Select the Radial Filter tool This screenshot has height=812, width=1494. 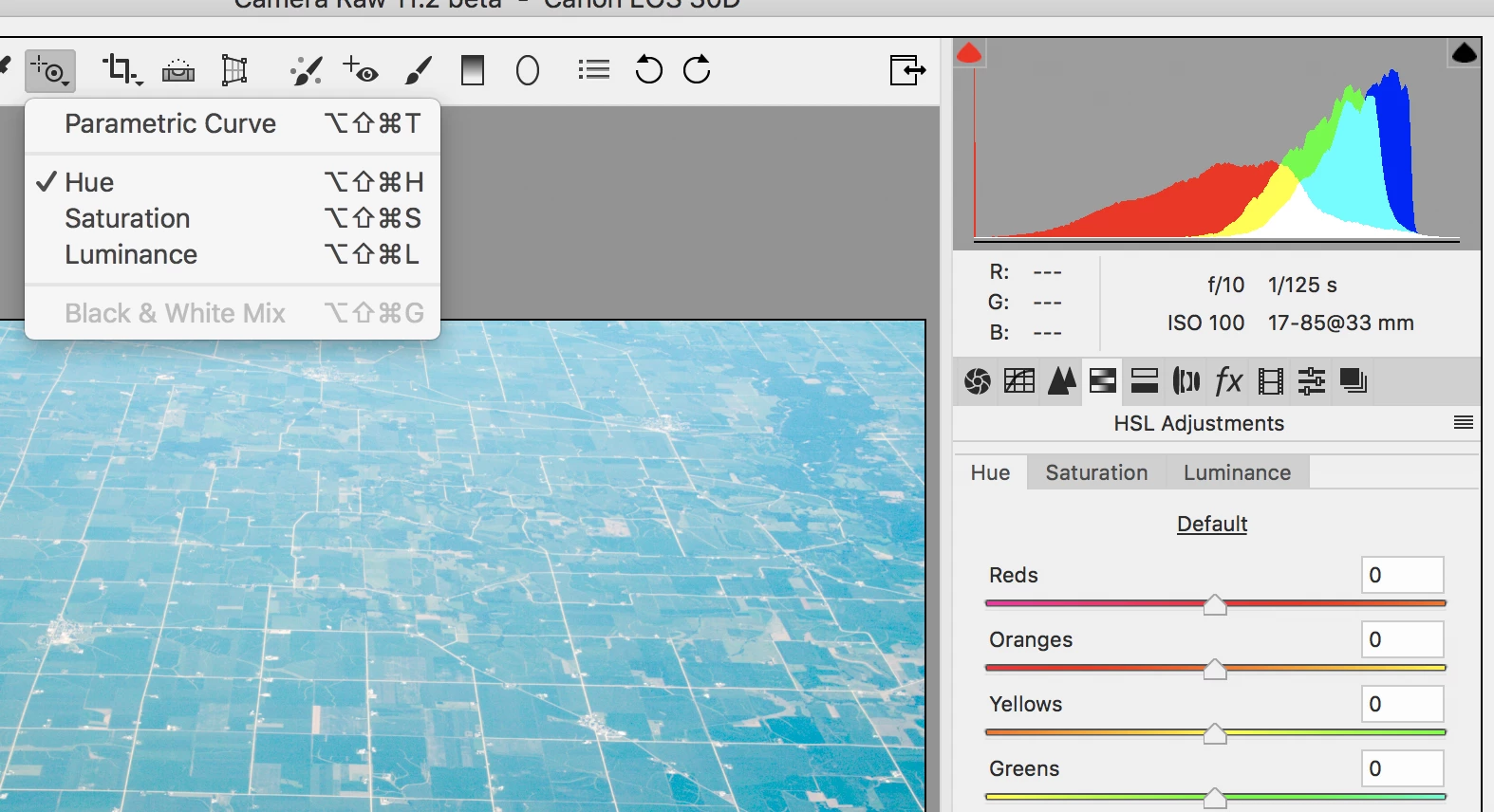528,70
